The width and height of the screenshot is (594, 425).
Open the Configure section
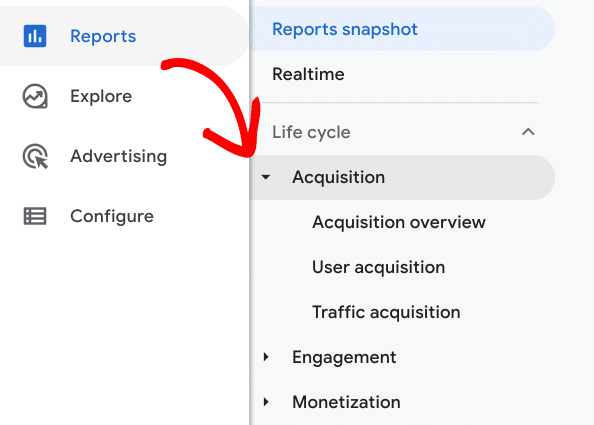(112, 216)
